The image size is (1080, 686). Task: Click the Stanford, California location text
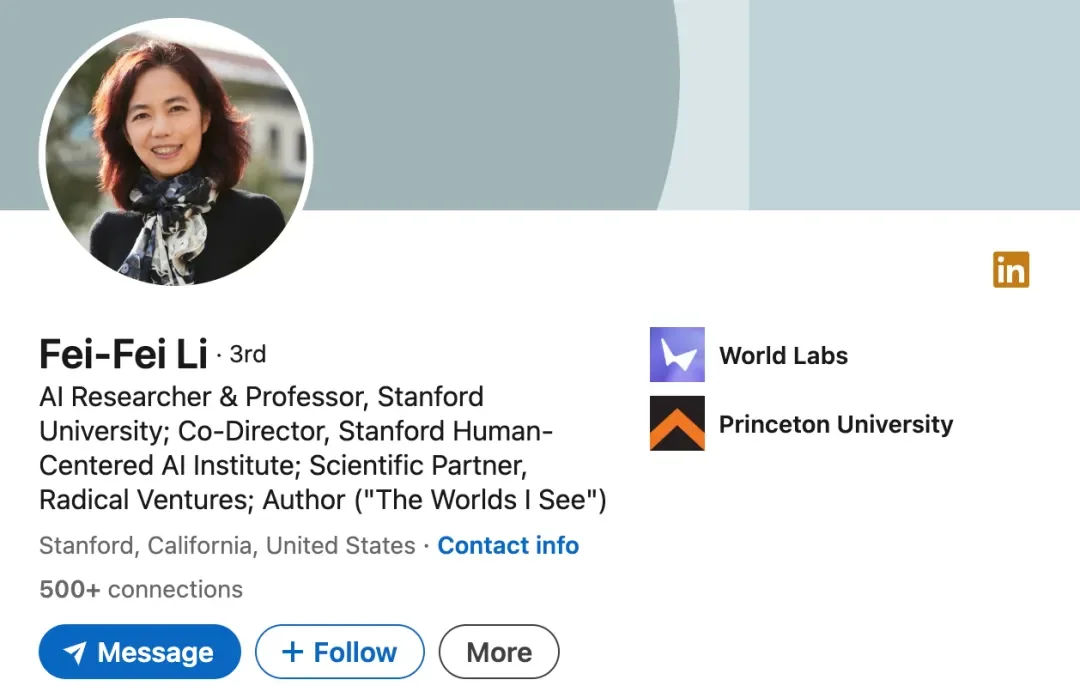pos(226,546)
